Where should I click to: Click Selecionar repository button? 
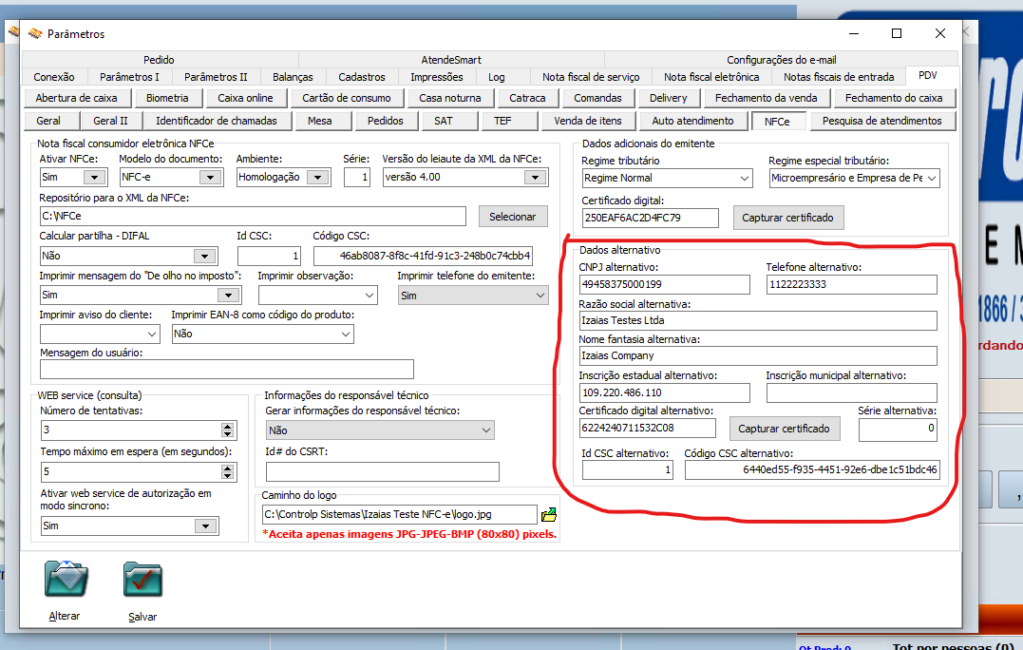[x=513, y=217]
